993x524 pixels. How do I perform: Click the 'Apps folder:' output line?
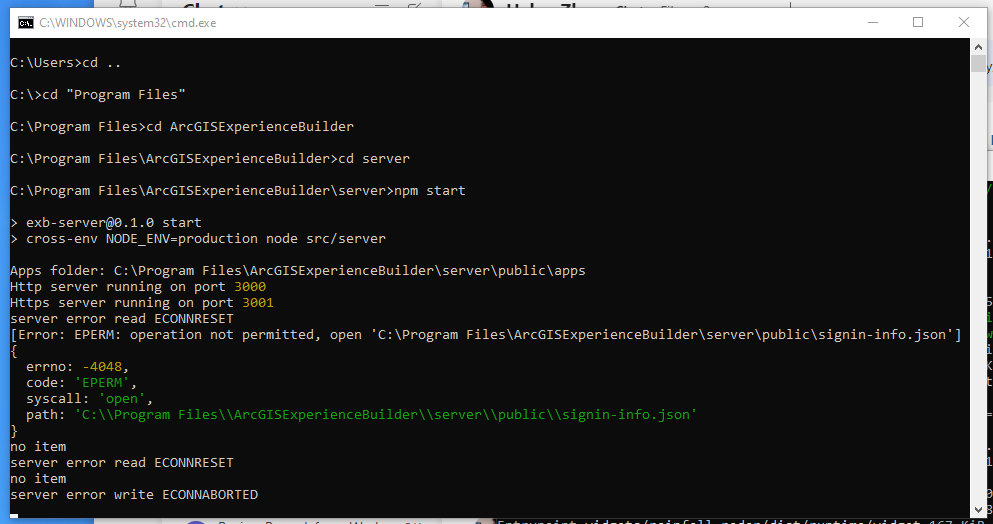coord(298,271)
